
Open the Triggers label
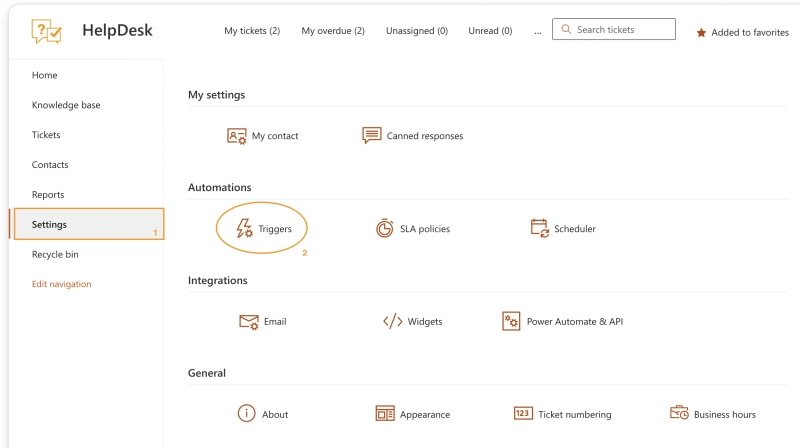[275, 229]
